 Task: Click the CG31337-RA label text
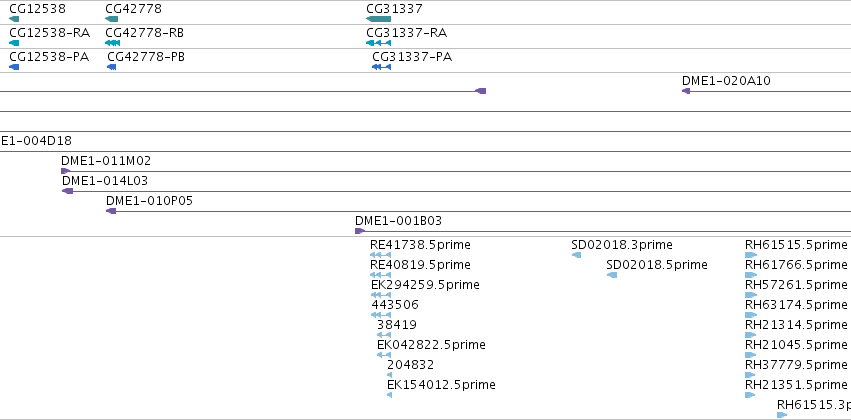coord(407,33)
